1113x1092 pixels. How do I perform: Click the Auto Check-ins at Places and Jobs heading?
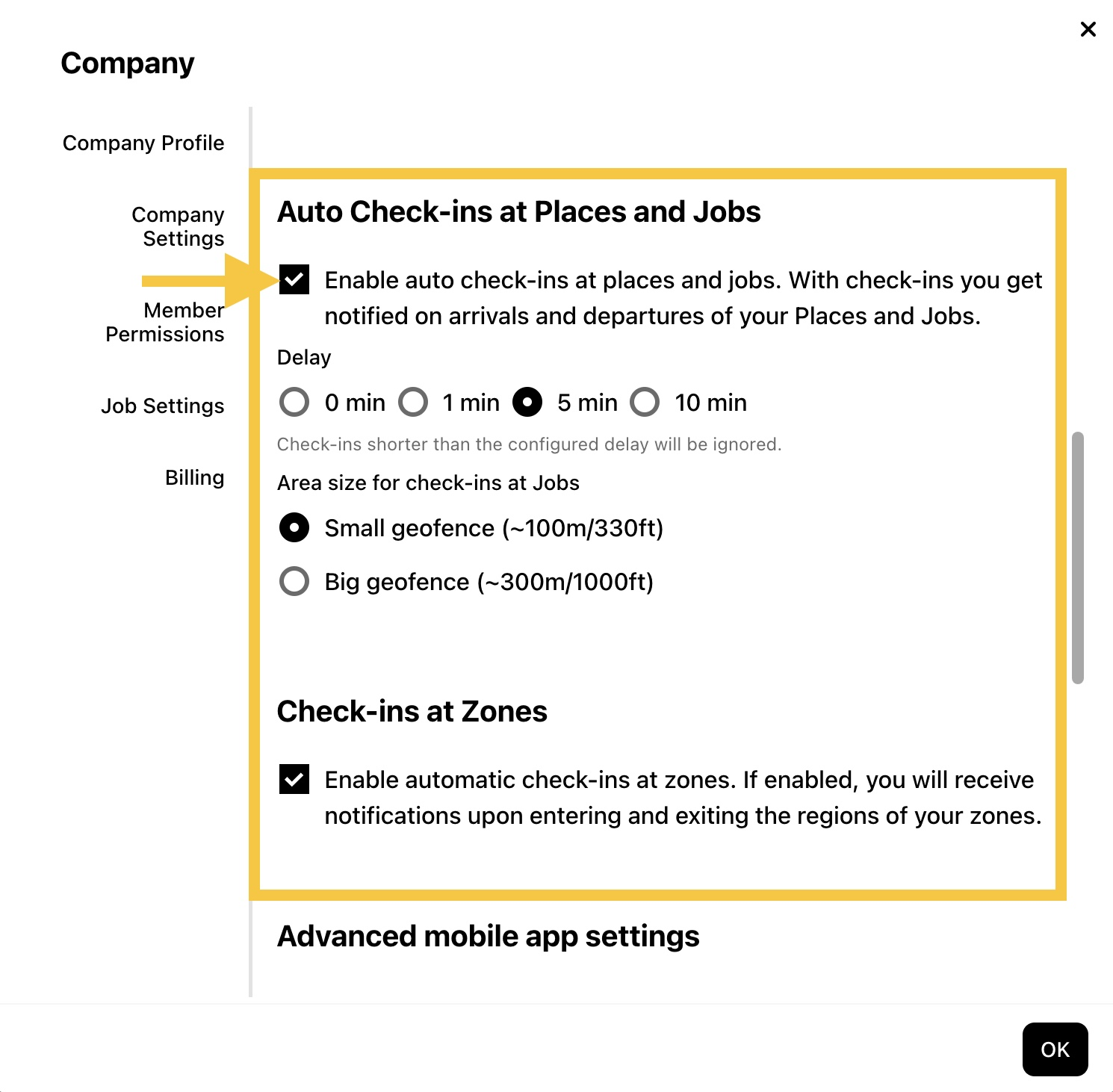click(x=518, y=212)
